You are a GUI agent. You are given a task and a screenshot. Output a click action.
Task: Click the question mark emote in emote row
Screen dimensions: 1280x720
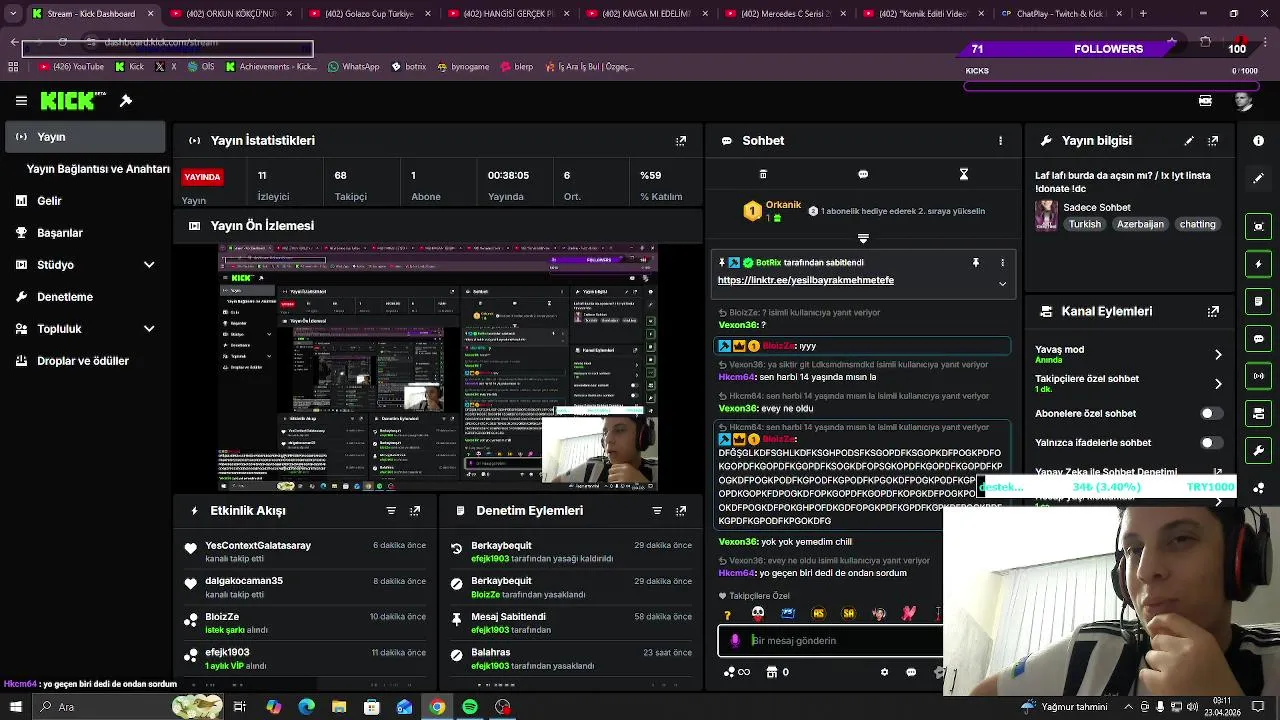coord(727,614)
